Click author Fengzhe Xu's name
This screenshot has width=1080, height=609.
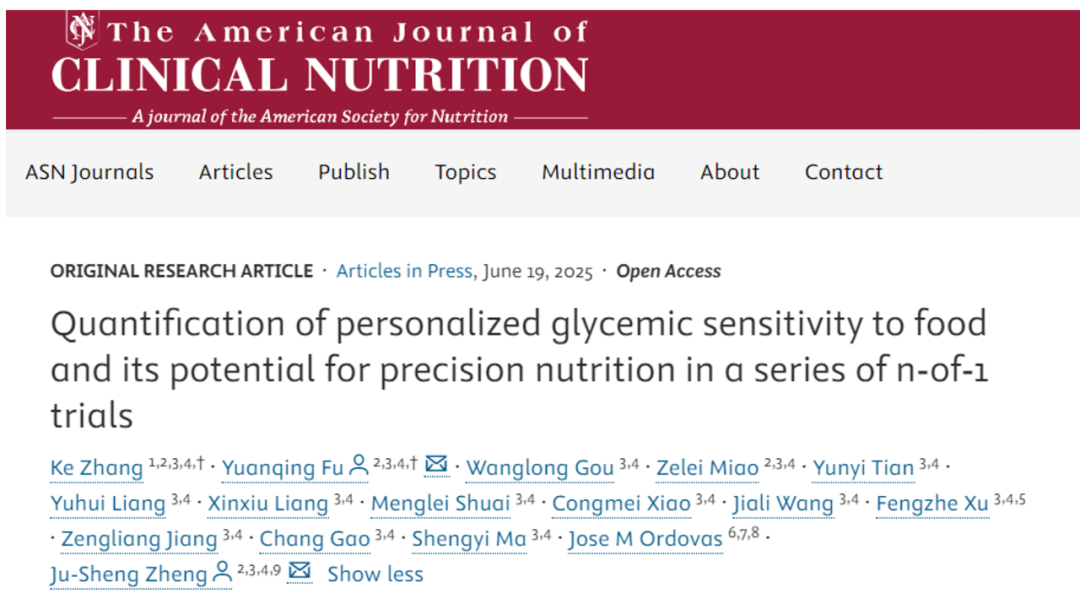(x=933, y=504)
